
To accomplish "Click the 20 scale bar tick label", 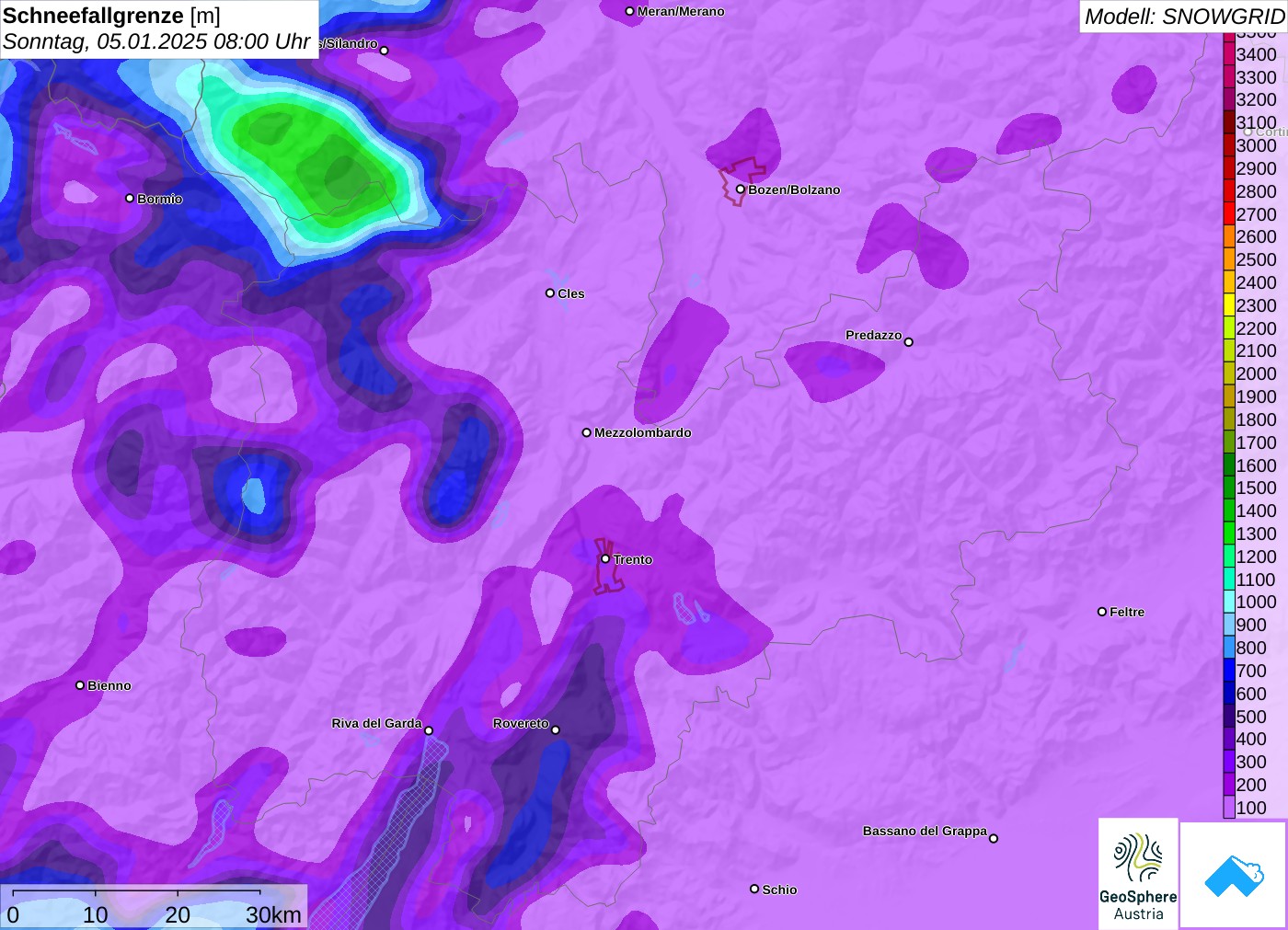I will coord(178,914).
